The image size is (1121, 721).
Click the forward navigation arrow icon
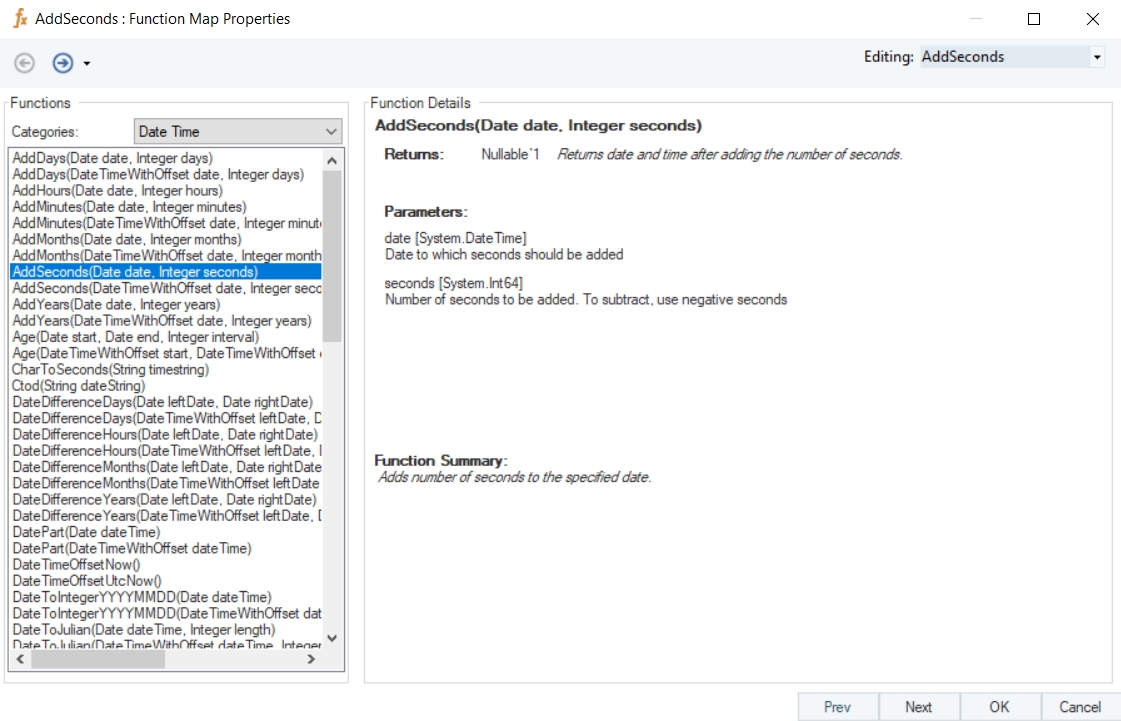click(63, 63)
